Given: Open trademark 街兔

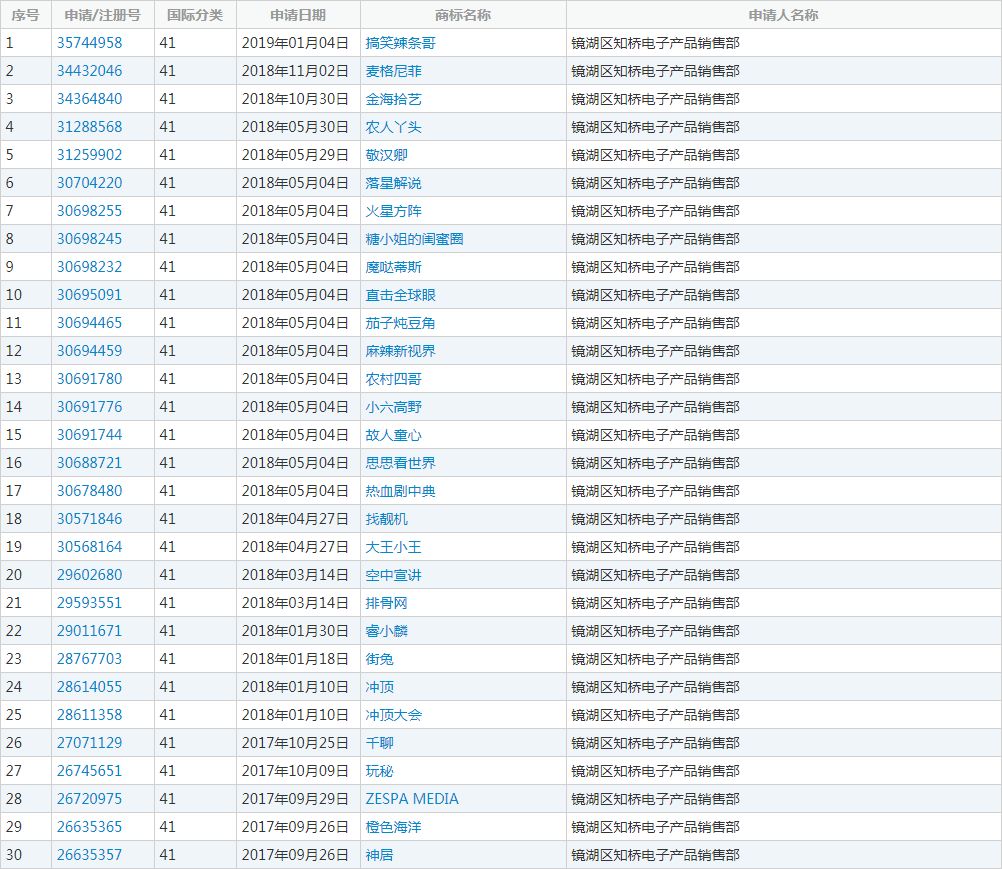Looking at the screenshot, I should point(380,659).
